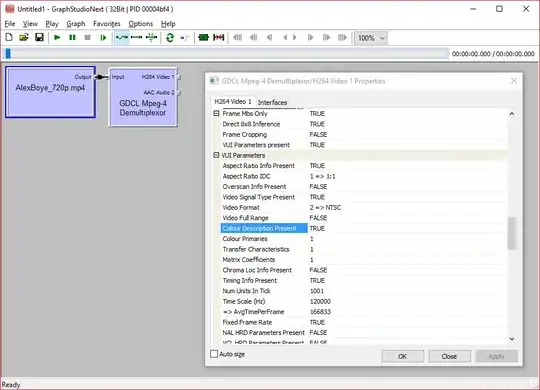Screen dimensions: 540x390
Task: Click the green circular Refresh filters icon
Action: point(170,38)
